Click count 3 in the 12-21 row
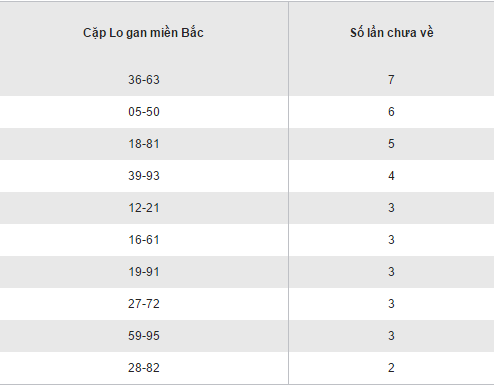Viewport: 494px width, 385px height. tap(391, 208)
